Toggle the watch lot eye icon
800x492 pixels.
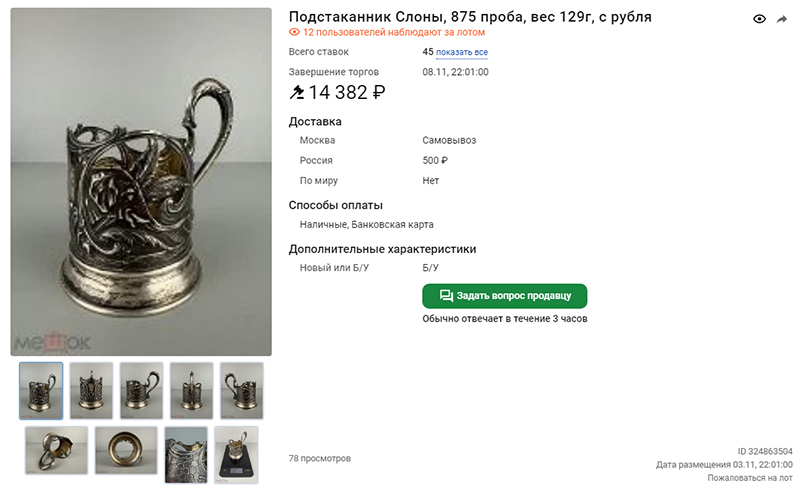(759, 19)
